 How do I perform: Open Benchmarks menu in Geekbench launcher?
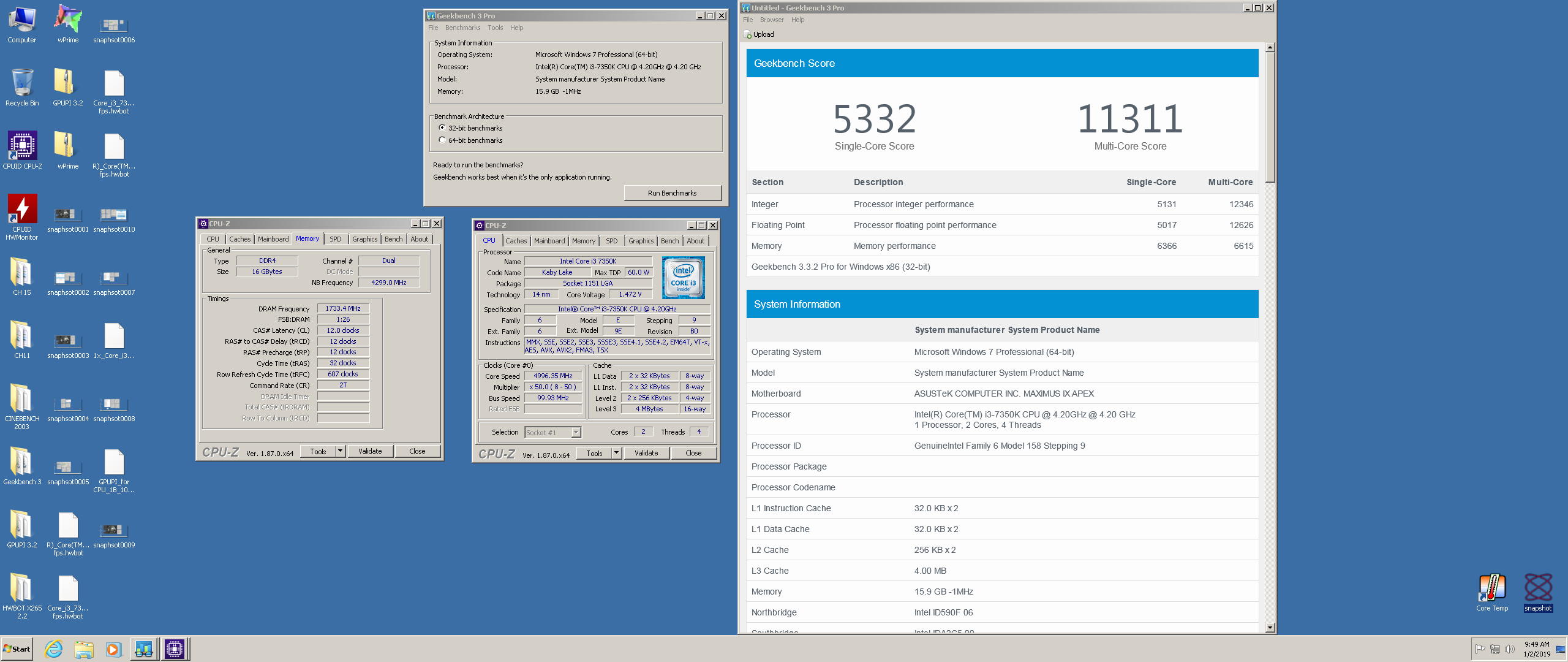[x=462, y=28]
